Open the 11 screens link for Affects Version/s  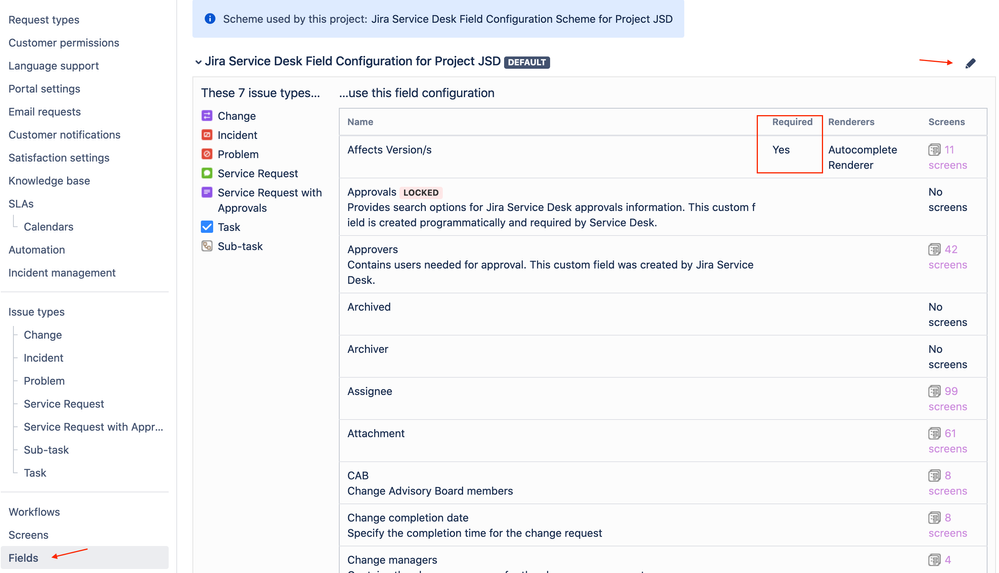(x=947, y=157)
